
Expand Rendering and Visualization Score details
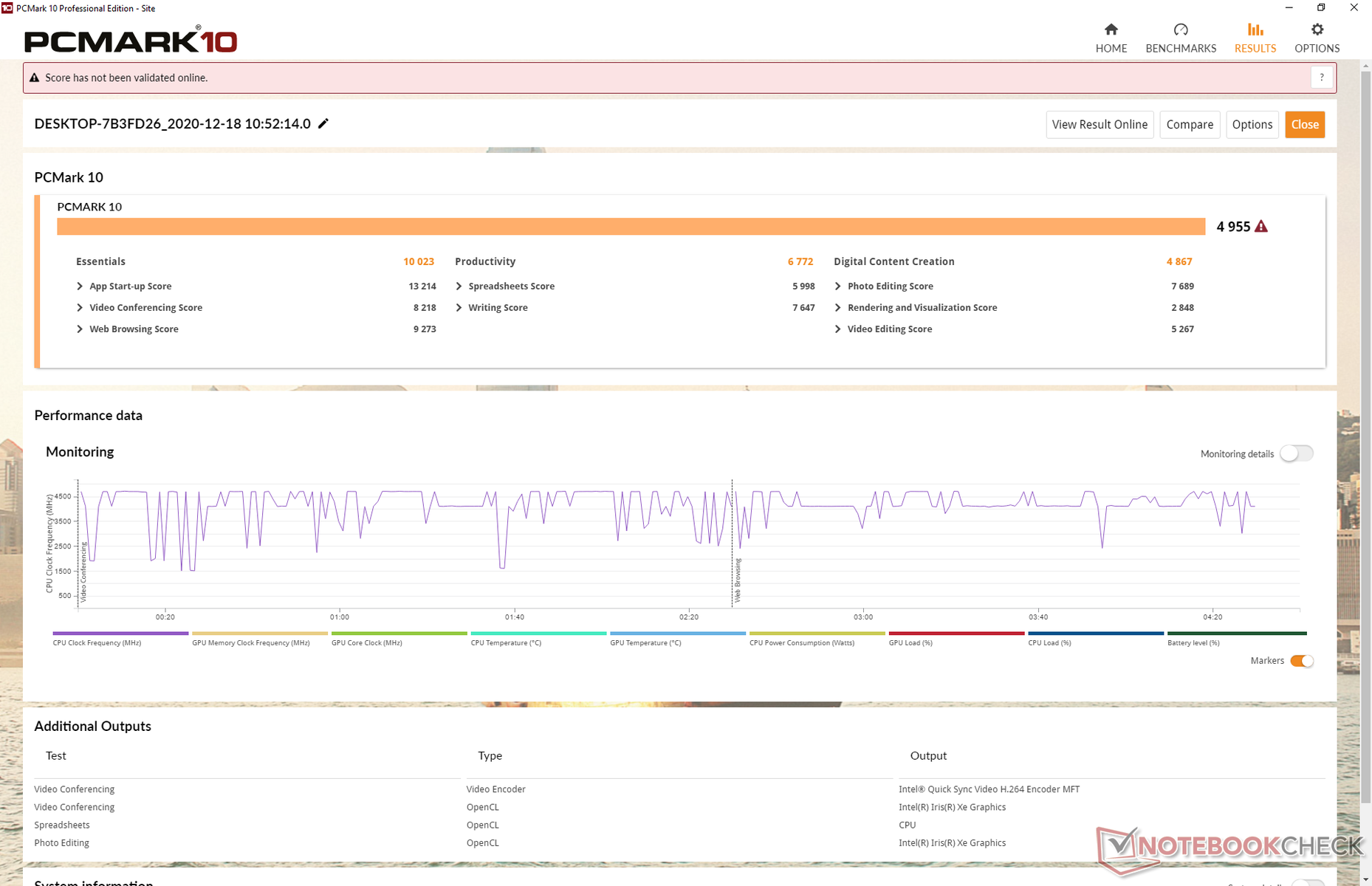tap(837, 307)
